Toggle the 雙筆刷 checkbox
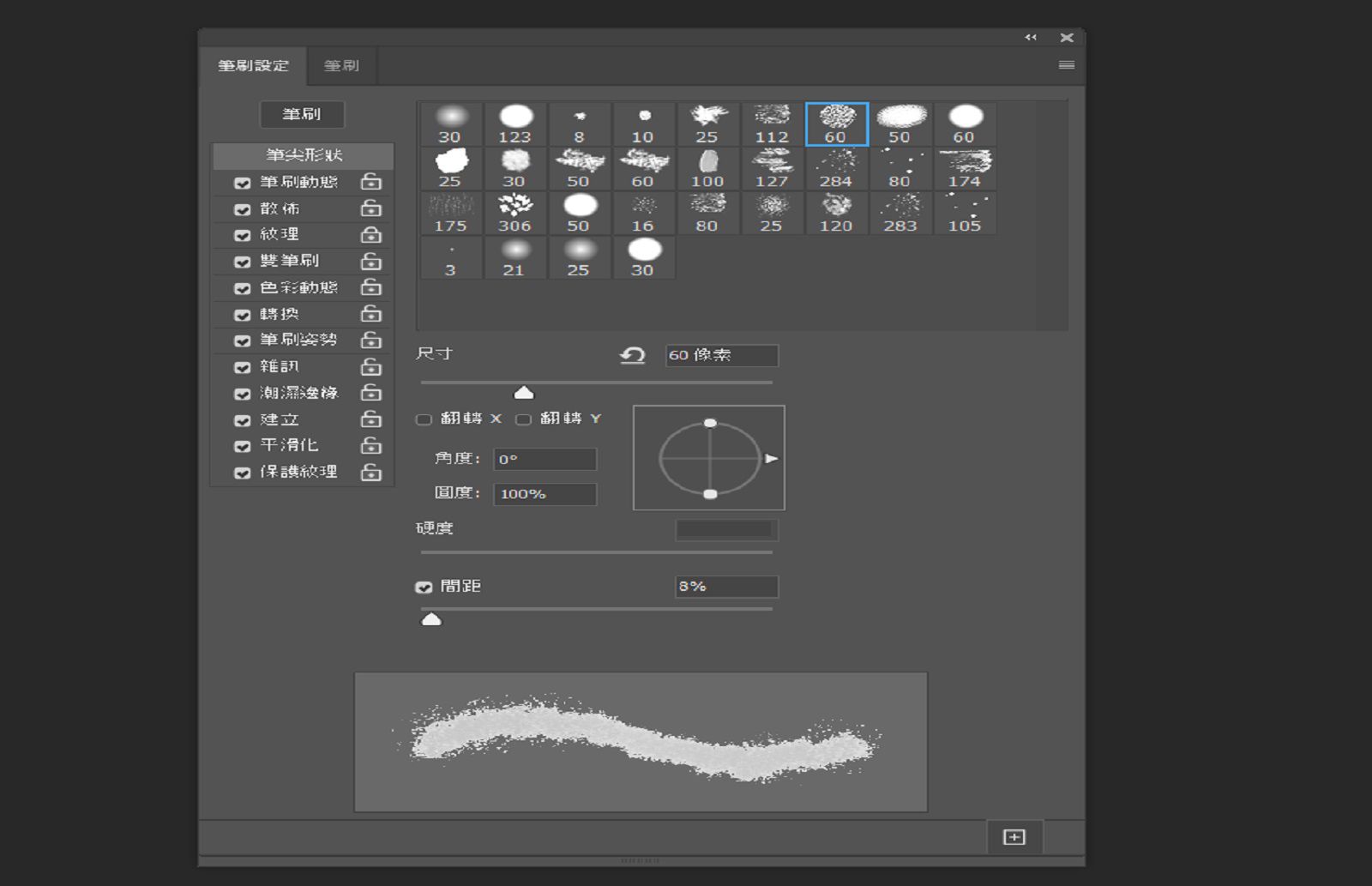Viewport: 1372px width, 886px height. pyautogui.click(x=243, y=262)
